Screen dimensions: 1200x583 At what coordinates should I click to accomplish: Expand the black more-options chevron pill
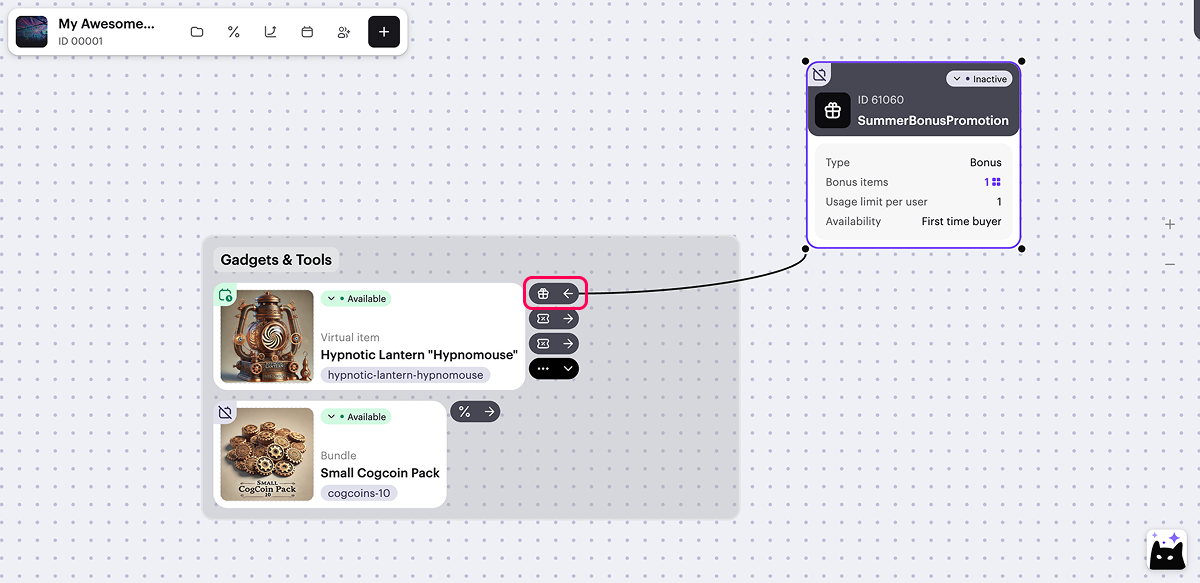(x=568, y=368)
